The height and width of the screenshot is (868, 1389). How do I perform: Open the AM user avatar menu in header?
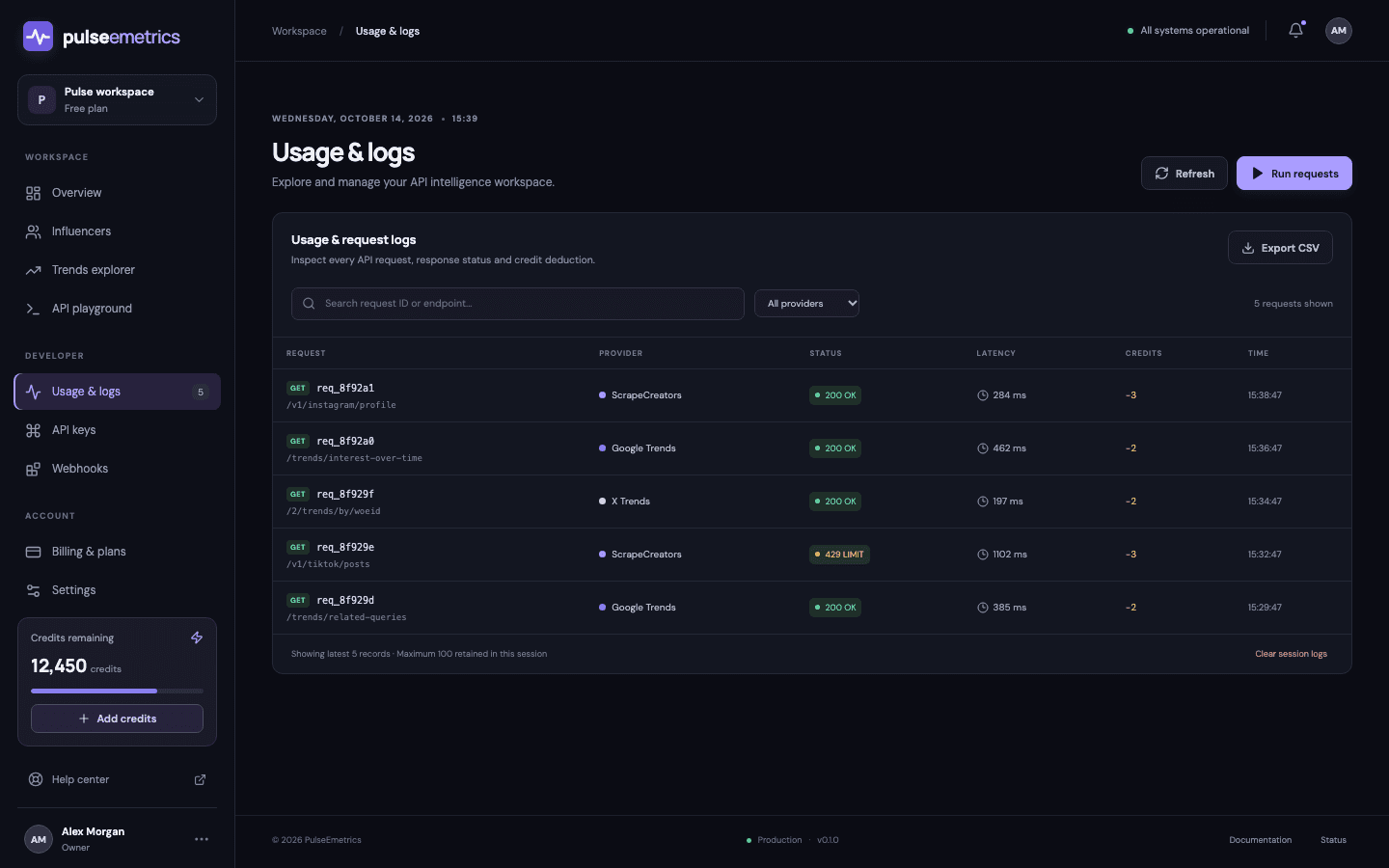[1338, 30]
